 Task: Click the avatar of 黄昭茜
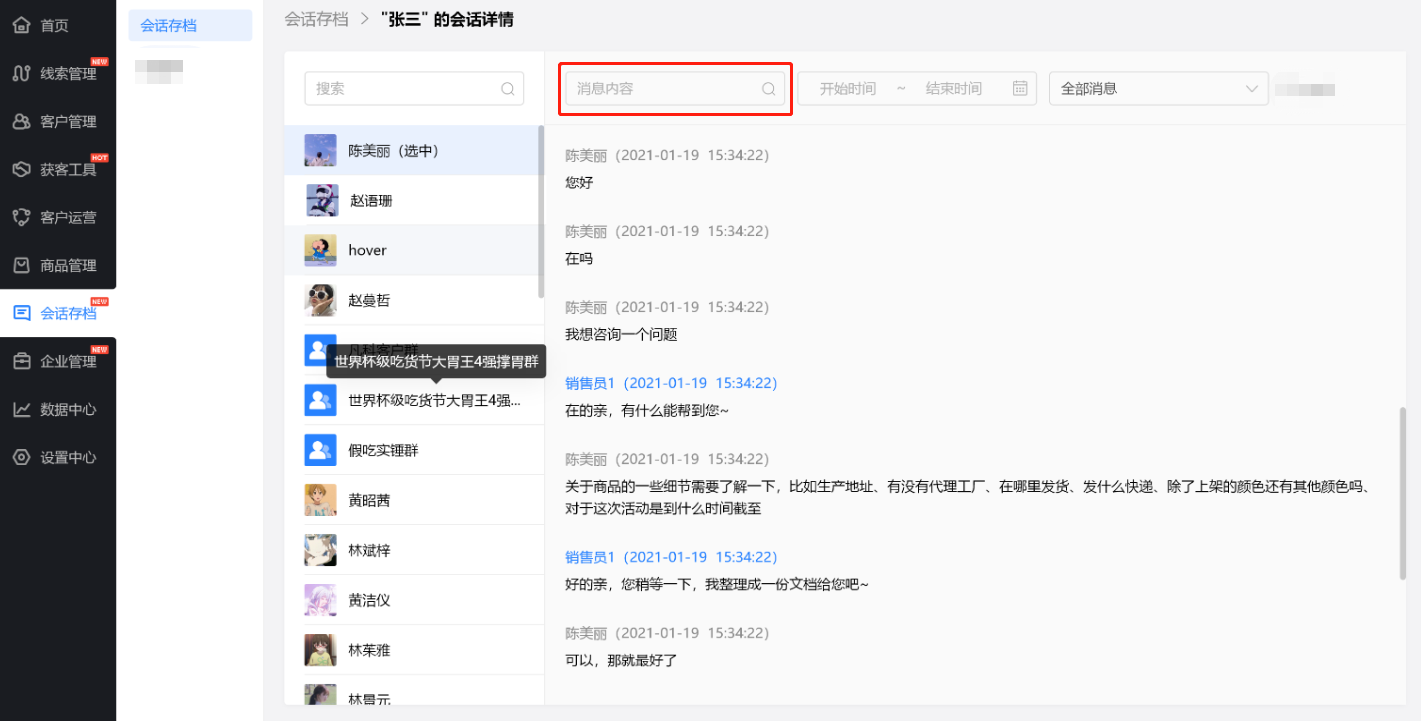pyautogui.click(x=320, y=500)
